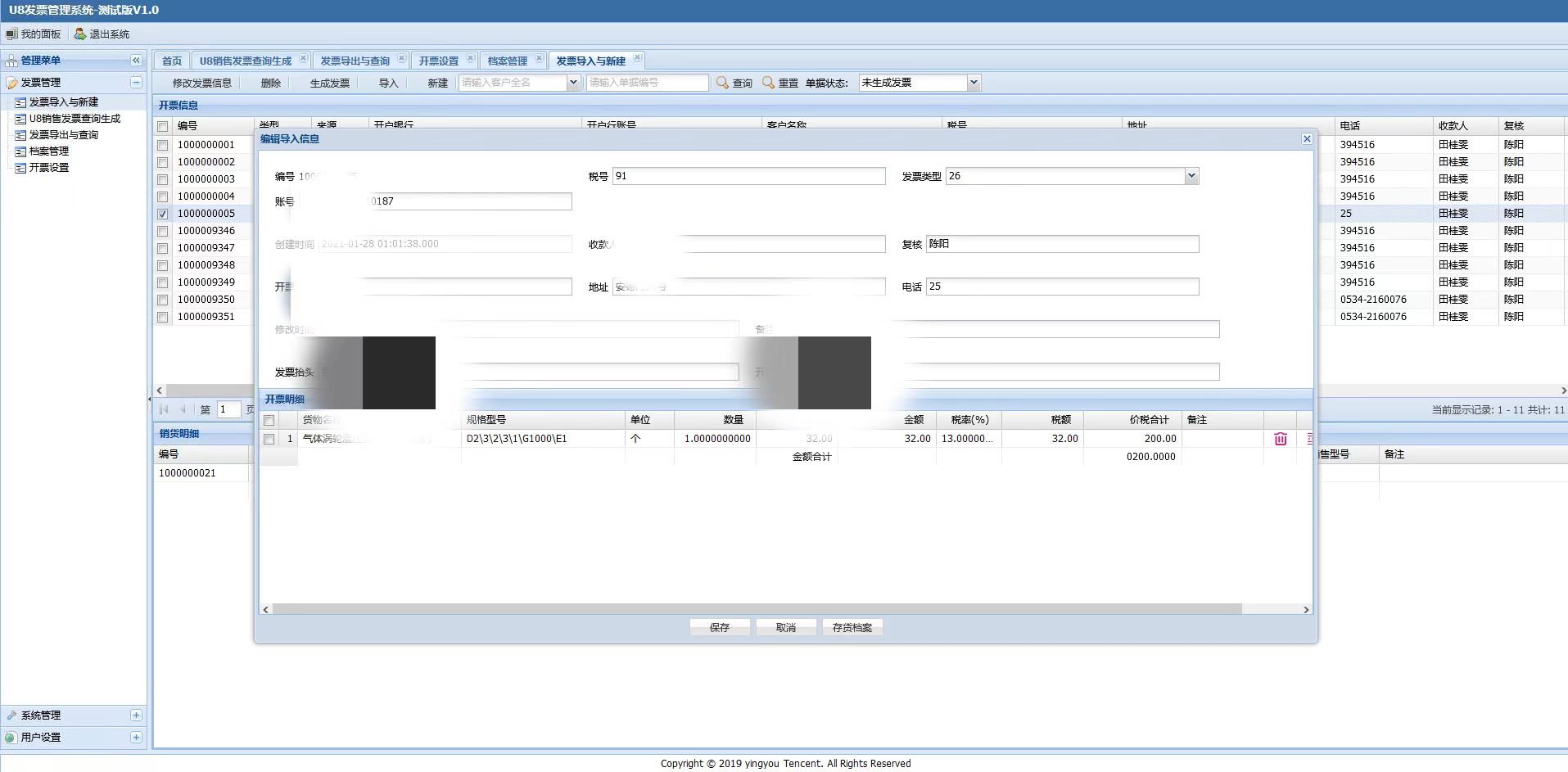Screen dimensions: 1568x772
Task: Check row 1000000003 checkbox
Action: [x=163, y=179]
